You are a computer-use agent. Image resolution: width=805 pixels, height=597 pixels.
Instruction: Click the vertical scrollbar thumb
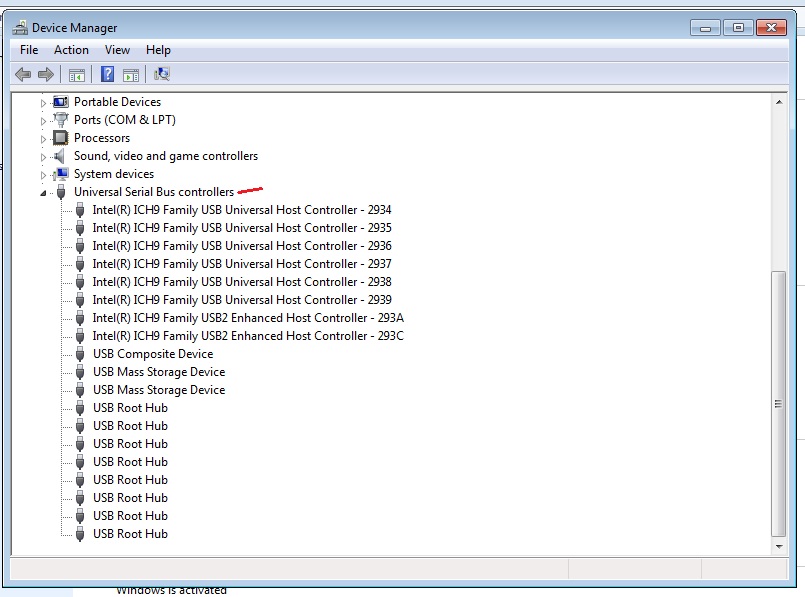(x=779, y=404)
